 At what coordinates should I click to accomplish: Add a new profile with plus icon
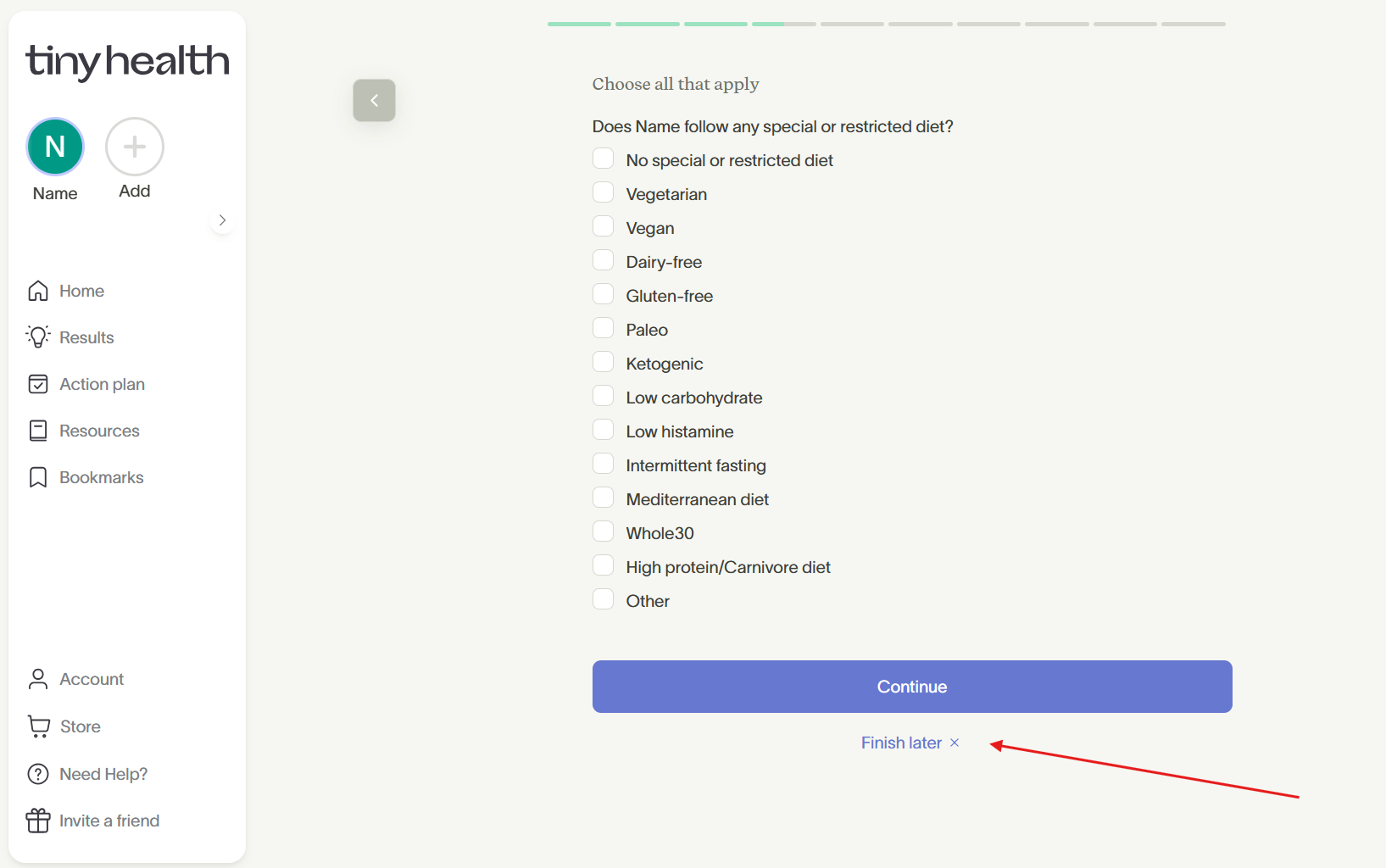(135, 147)
